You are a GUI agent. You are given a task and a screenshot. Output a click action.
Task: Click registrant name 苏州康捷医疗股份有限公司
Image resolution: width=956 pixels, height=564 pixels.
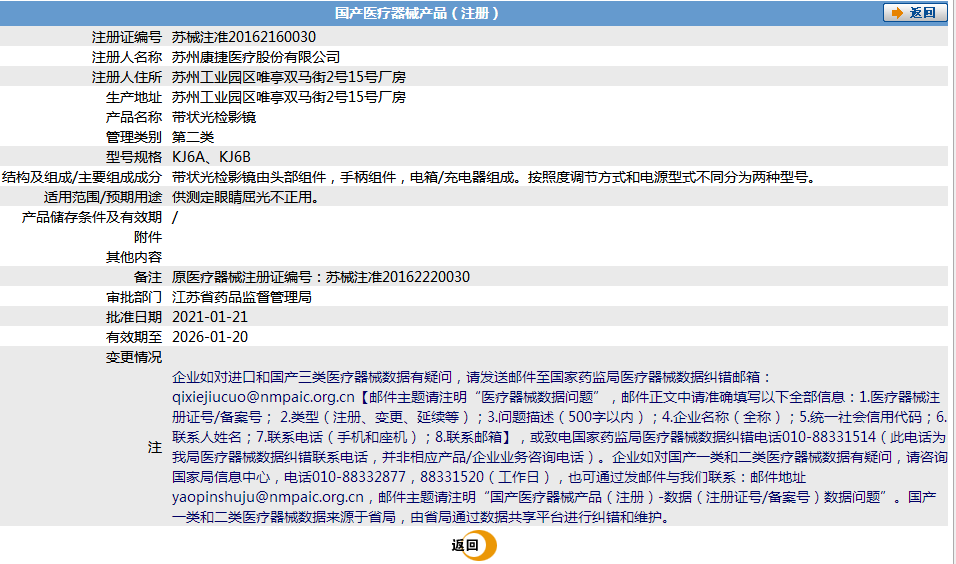coord(256,57)
